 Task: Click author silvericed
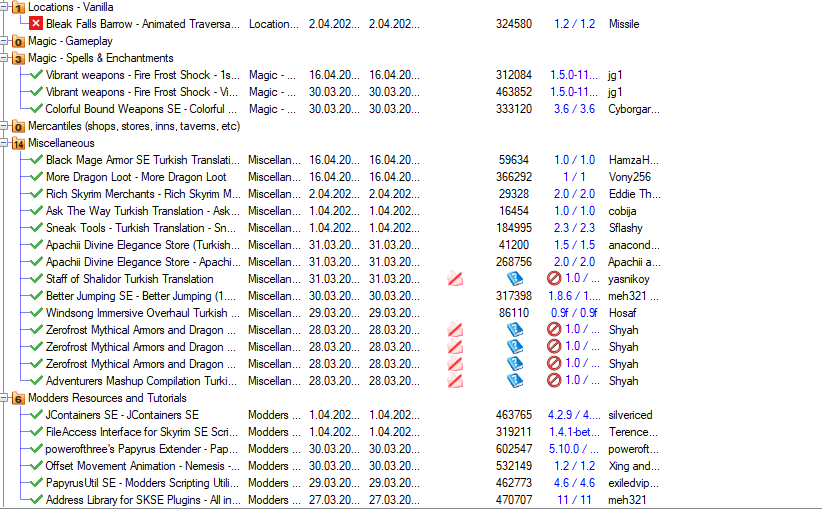point(630,415)
